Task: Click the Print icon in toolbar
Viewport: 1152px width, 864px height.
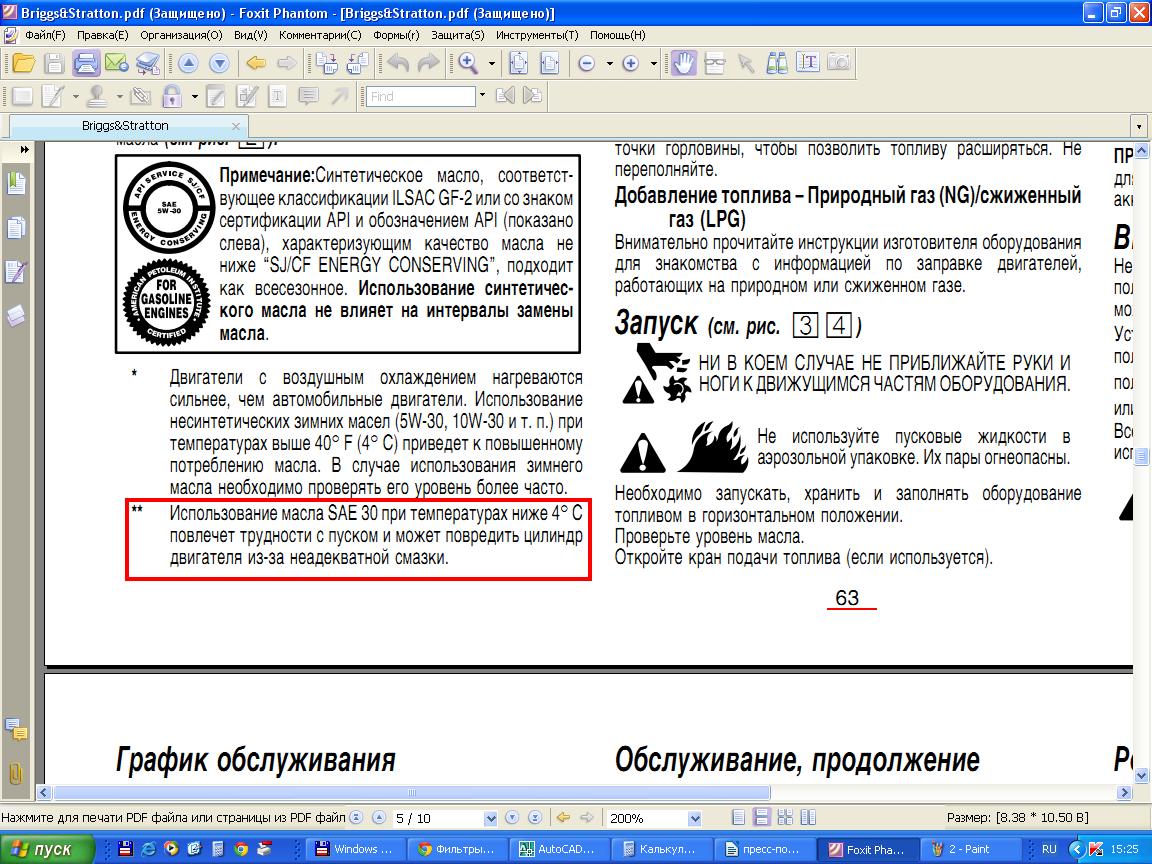Action: click(86, 63)
